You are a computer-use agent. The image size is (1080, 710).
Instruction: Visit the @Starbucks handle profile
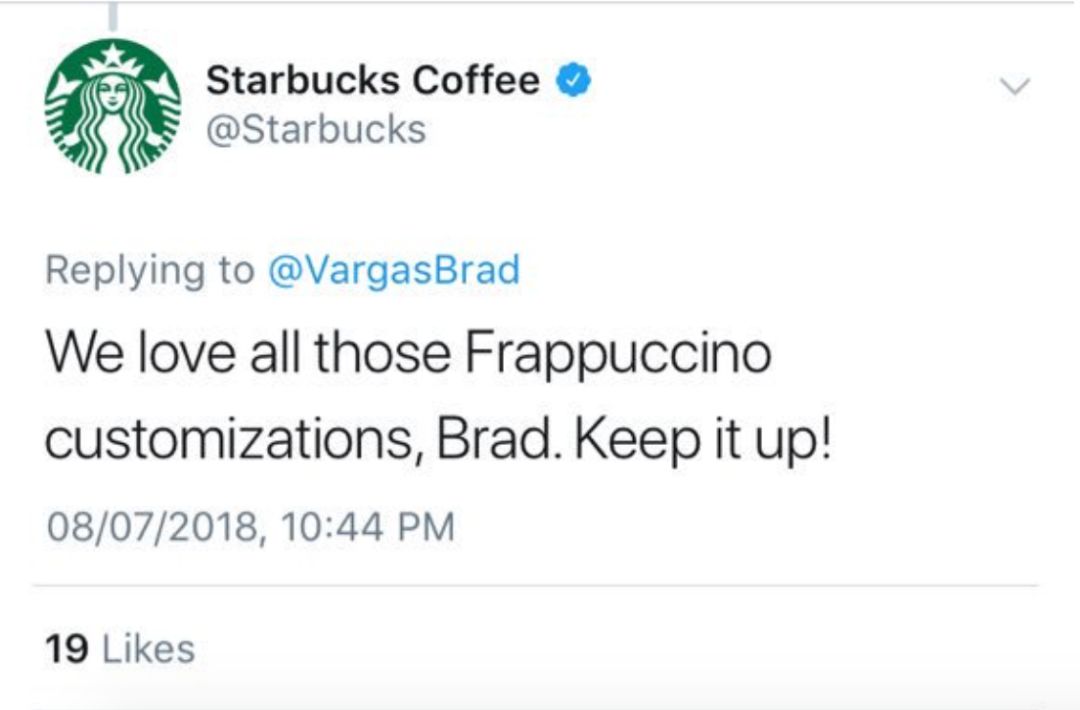click(316, 129)
